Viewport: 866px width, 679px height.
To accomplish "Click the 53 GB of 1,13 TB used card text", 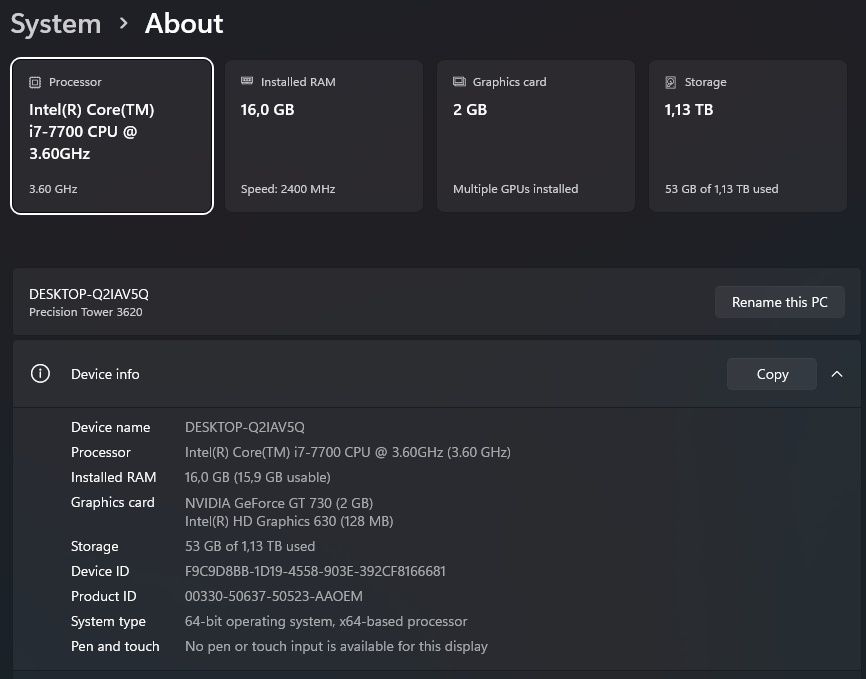I will [721, 189].
